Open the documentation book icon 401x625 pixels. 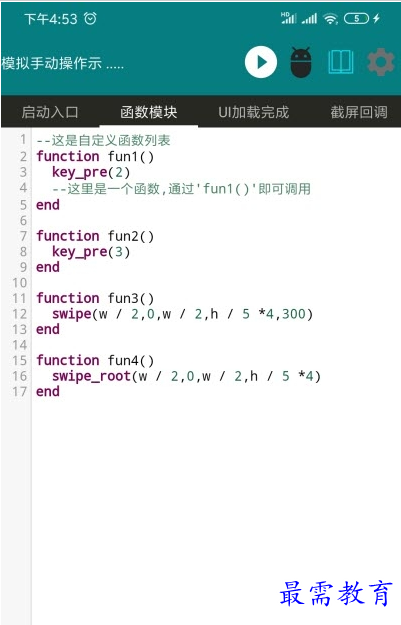pyautogui.click(x=340, y=62)
